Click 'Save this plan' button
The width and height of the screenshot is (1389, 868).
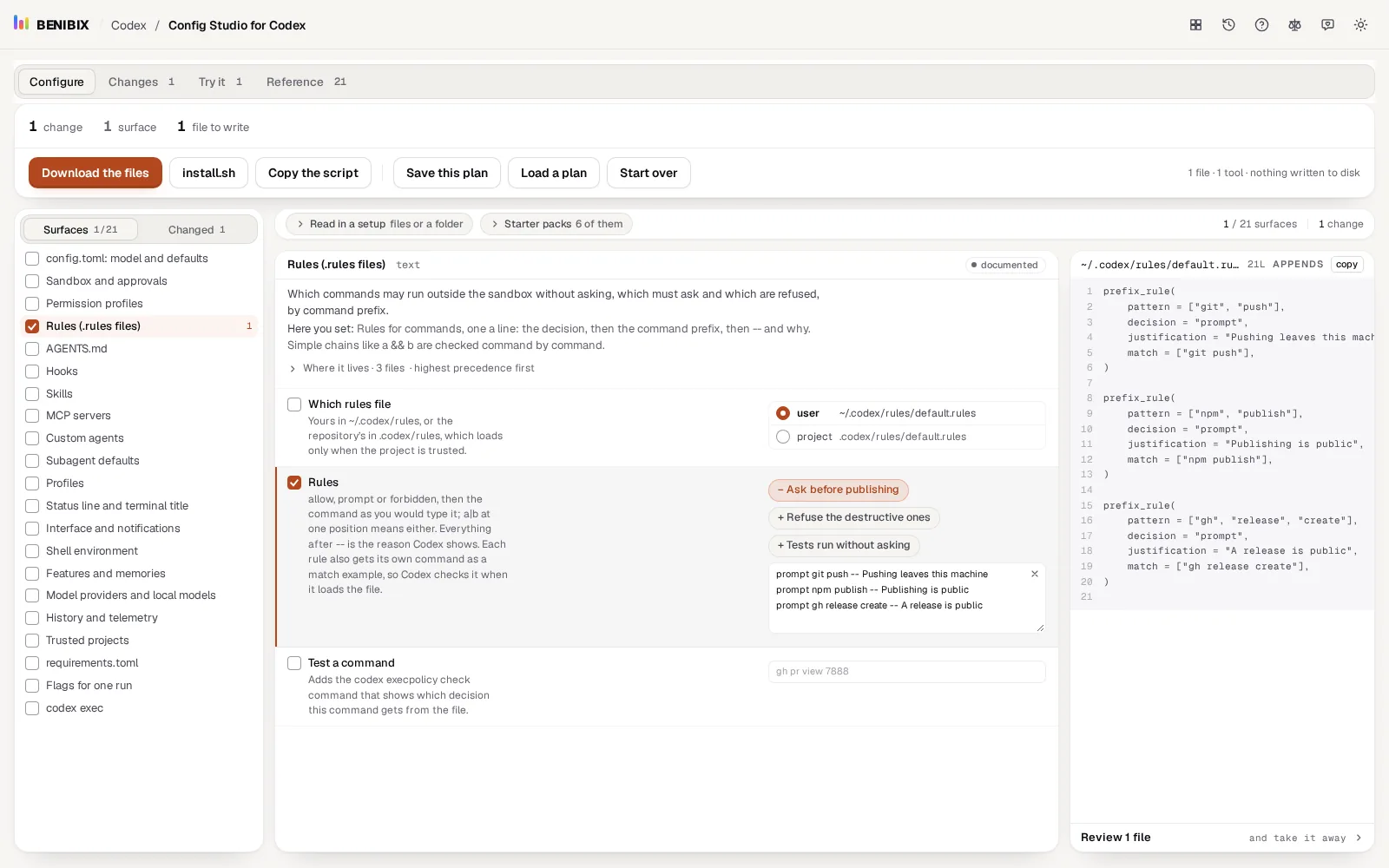tap(447, 173)
